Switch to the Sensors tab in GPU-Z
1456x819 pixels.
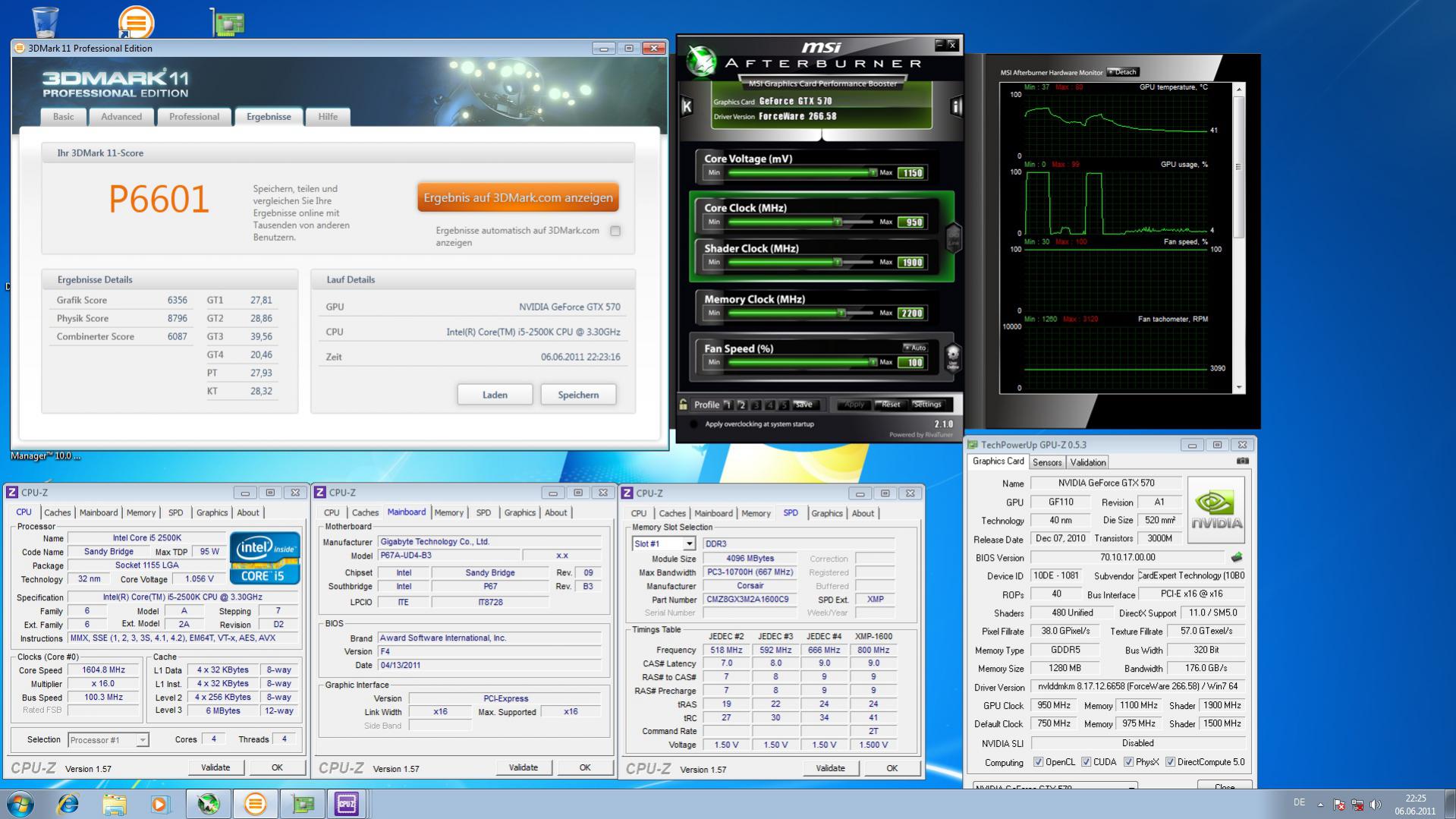(1047, 462)
